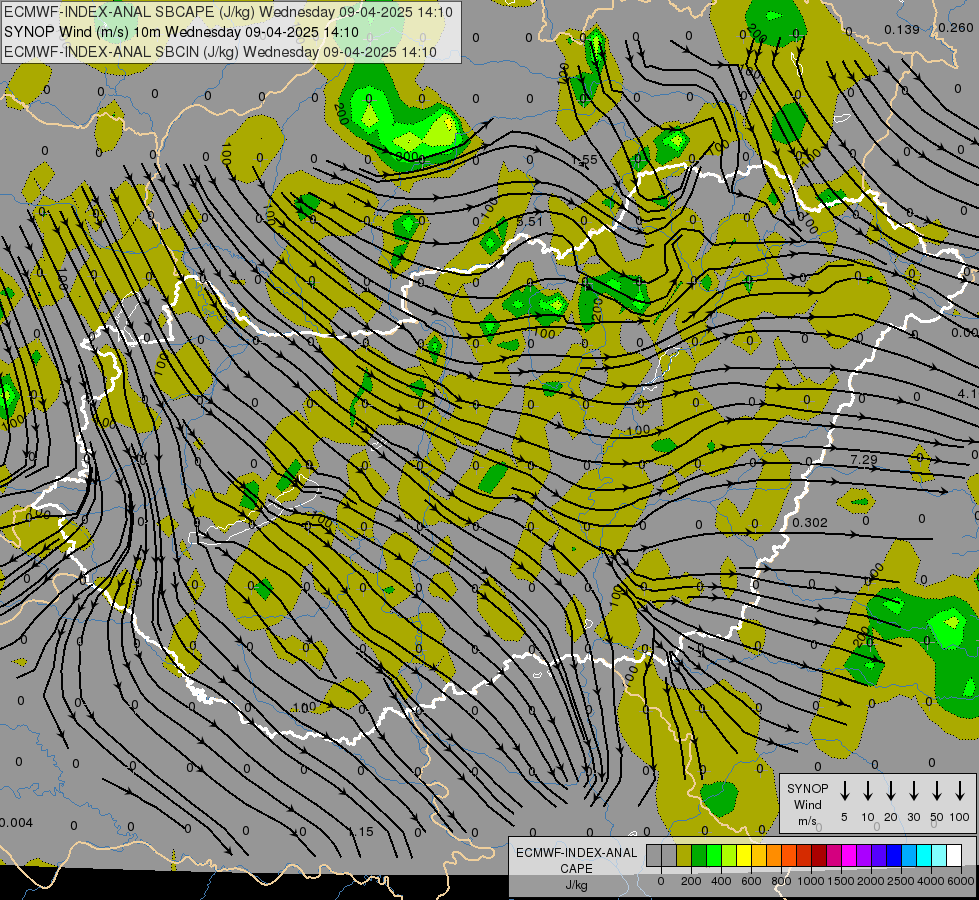979x900 pixels.
Task: Click the 1000 tick label in CAPE legend
Action: 811,881
